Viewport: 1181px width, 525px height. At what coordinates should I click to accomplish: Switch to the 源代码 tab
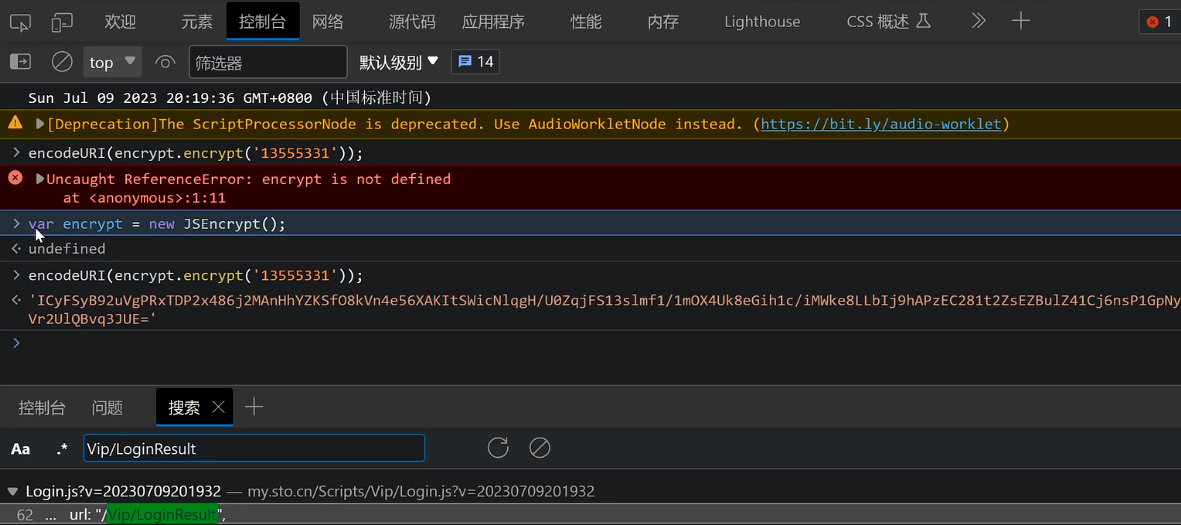412,22
